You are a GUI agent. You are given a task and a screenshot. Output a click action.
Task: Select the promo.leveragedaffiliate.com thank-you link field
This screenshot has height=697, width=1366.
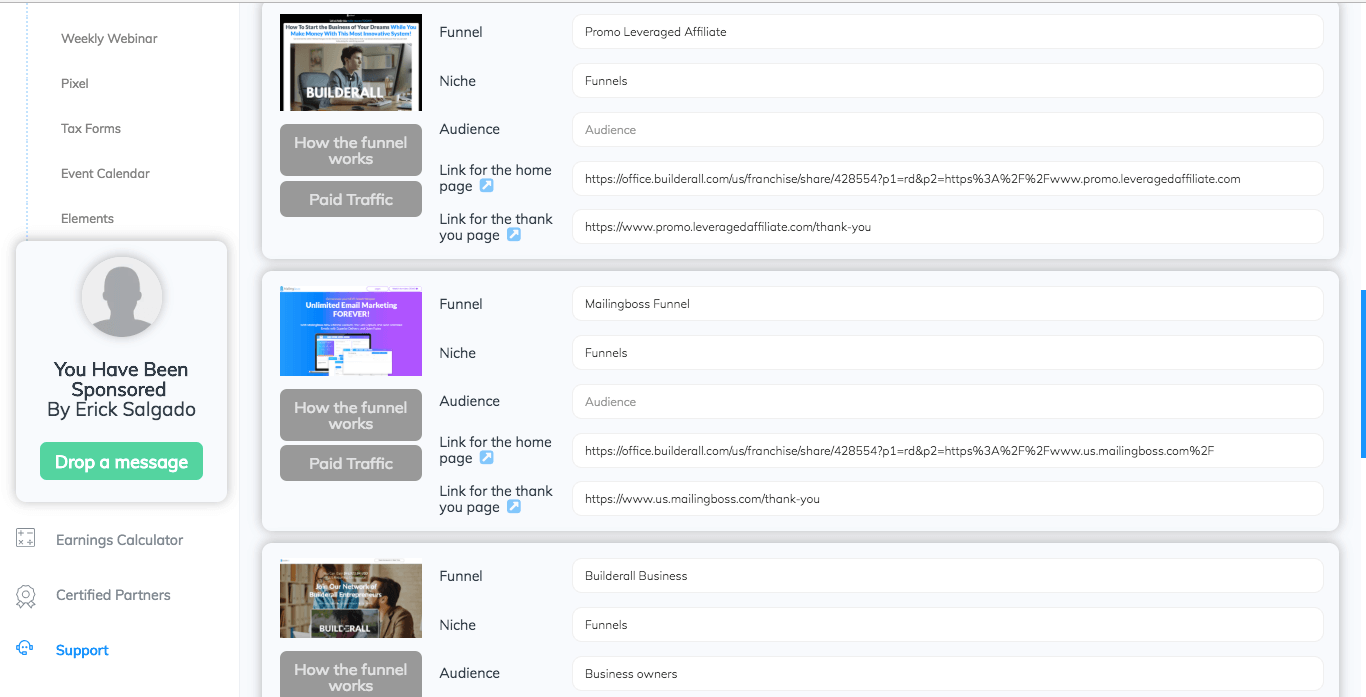(948, 227)
